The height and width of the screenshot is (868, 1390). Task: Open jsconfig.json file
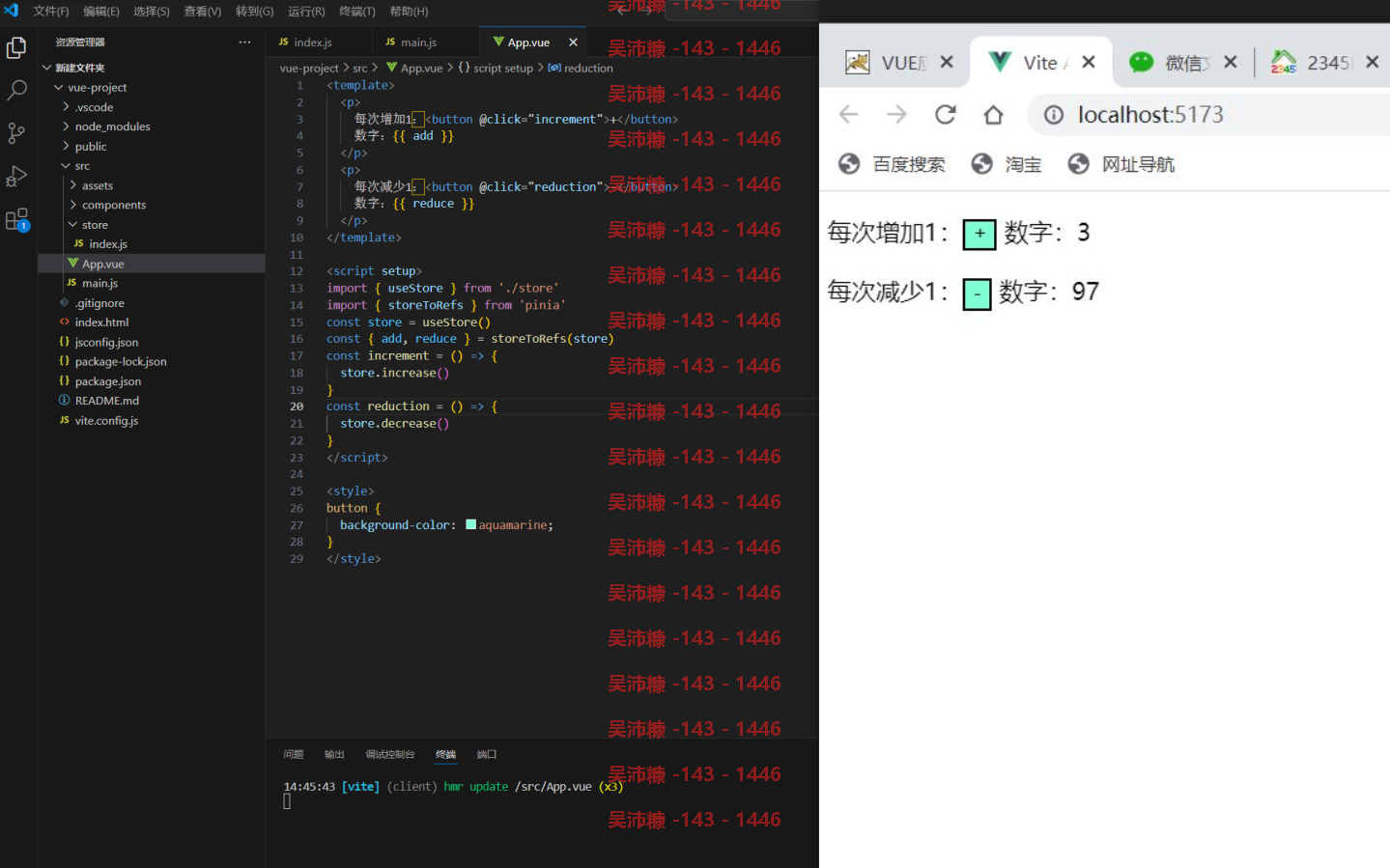(152, 342)
